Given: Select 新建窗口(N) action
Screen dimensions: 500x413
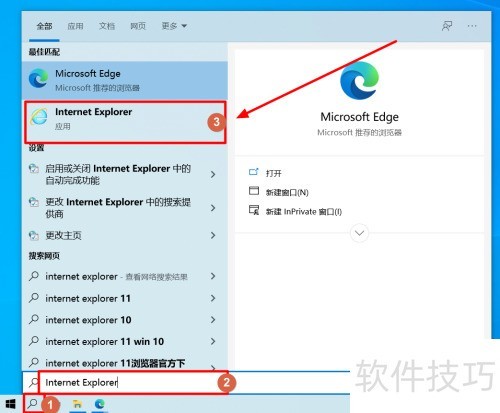Looking at the screenshot, I should pyautogui.click(x=287, y=192).
